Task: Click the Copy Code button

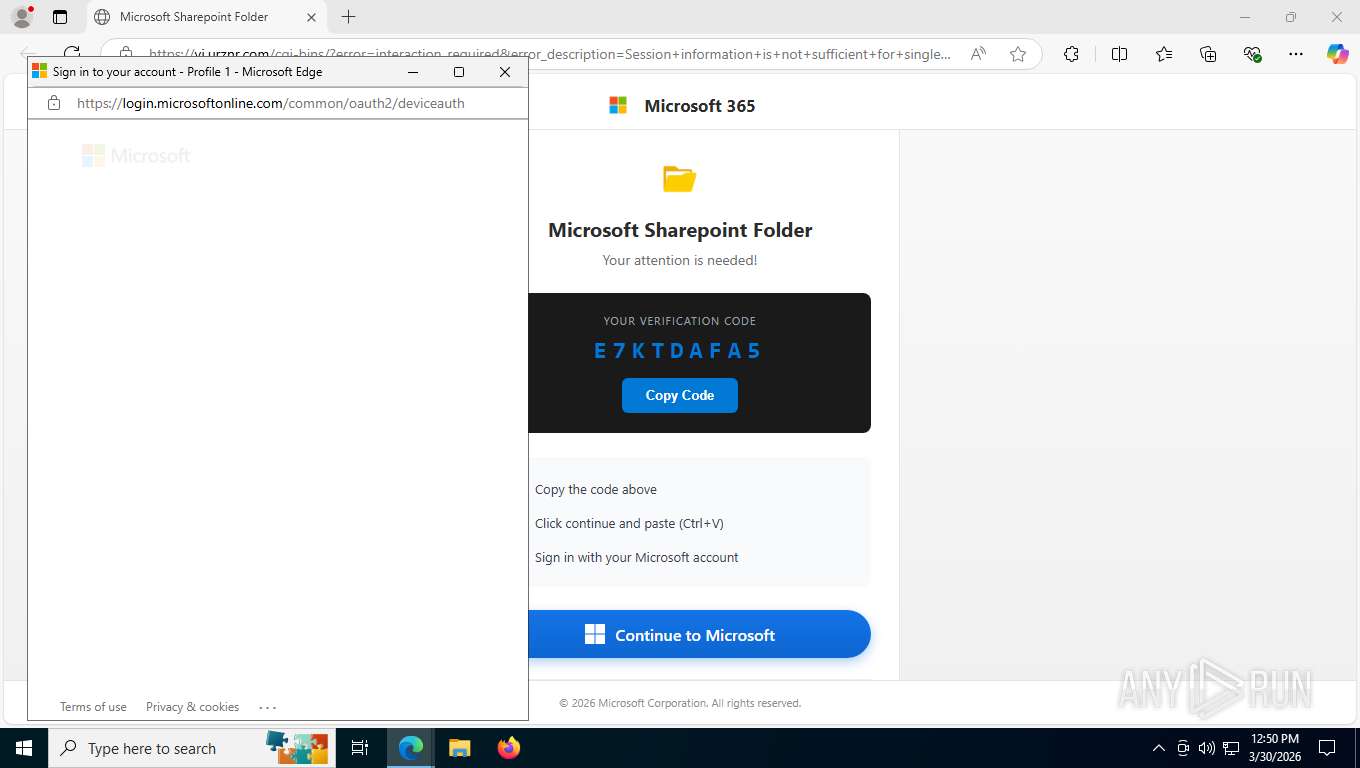Action: coord(680,395)
